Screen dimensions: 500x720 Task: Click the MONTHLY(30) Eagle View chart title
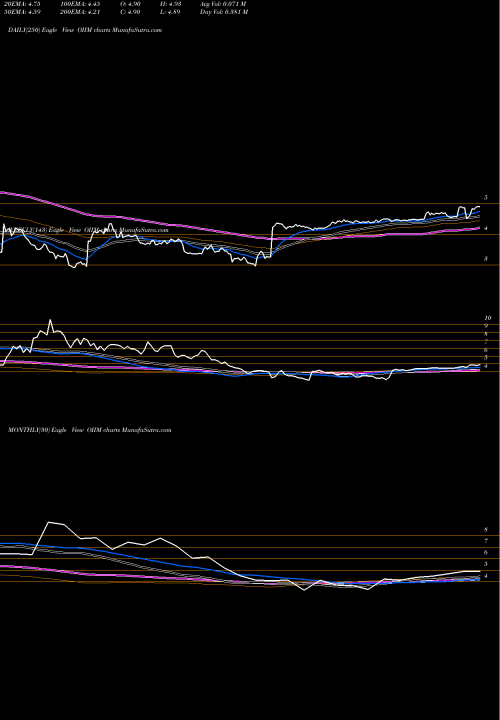pyautogui.click(x=90, y=430)
